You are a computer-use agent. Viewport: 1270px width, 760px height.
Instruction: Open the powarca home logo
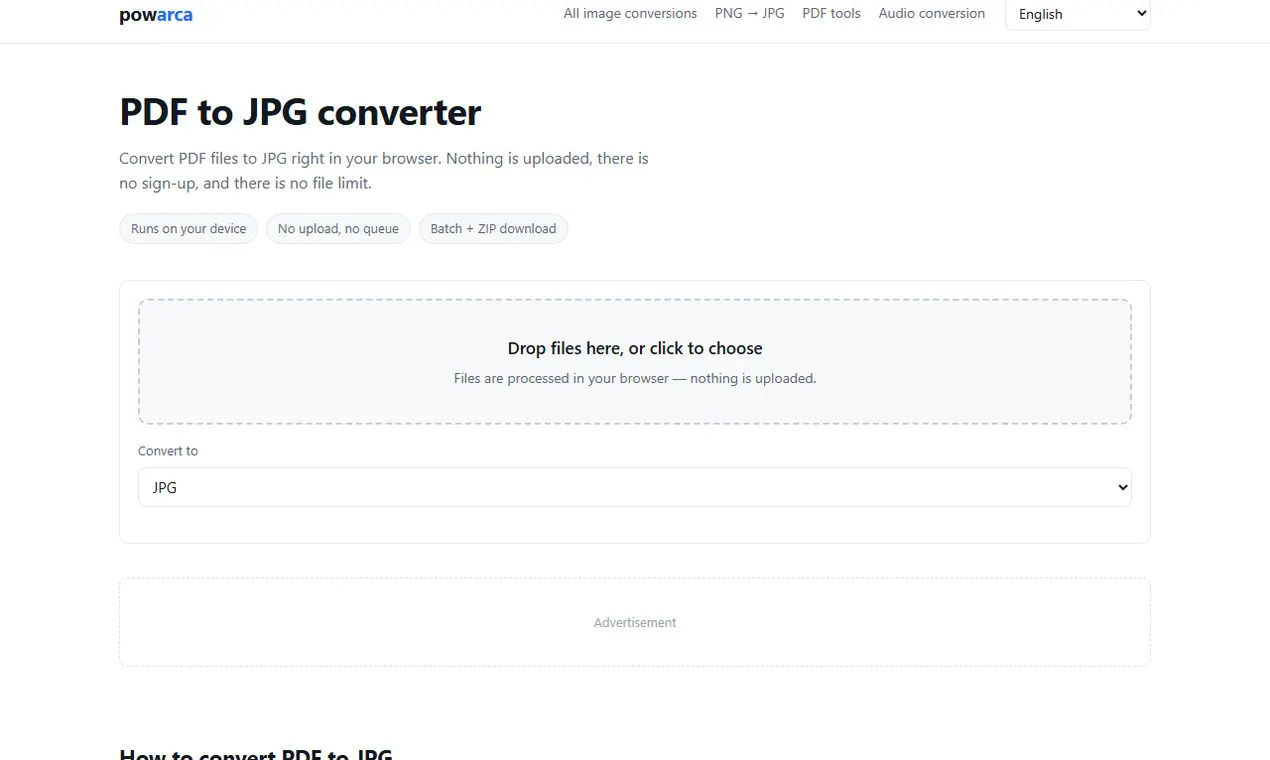[x=156, y=15]
